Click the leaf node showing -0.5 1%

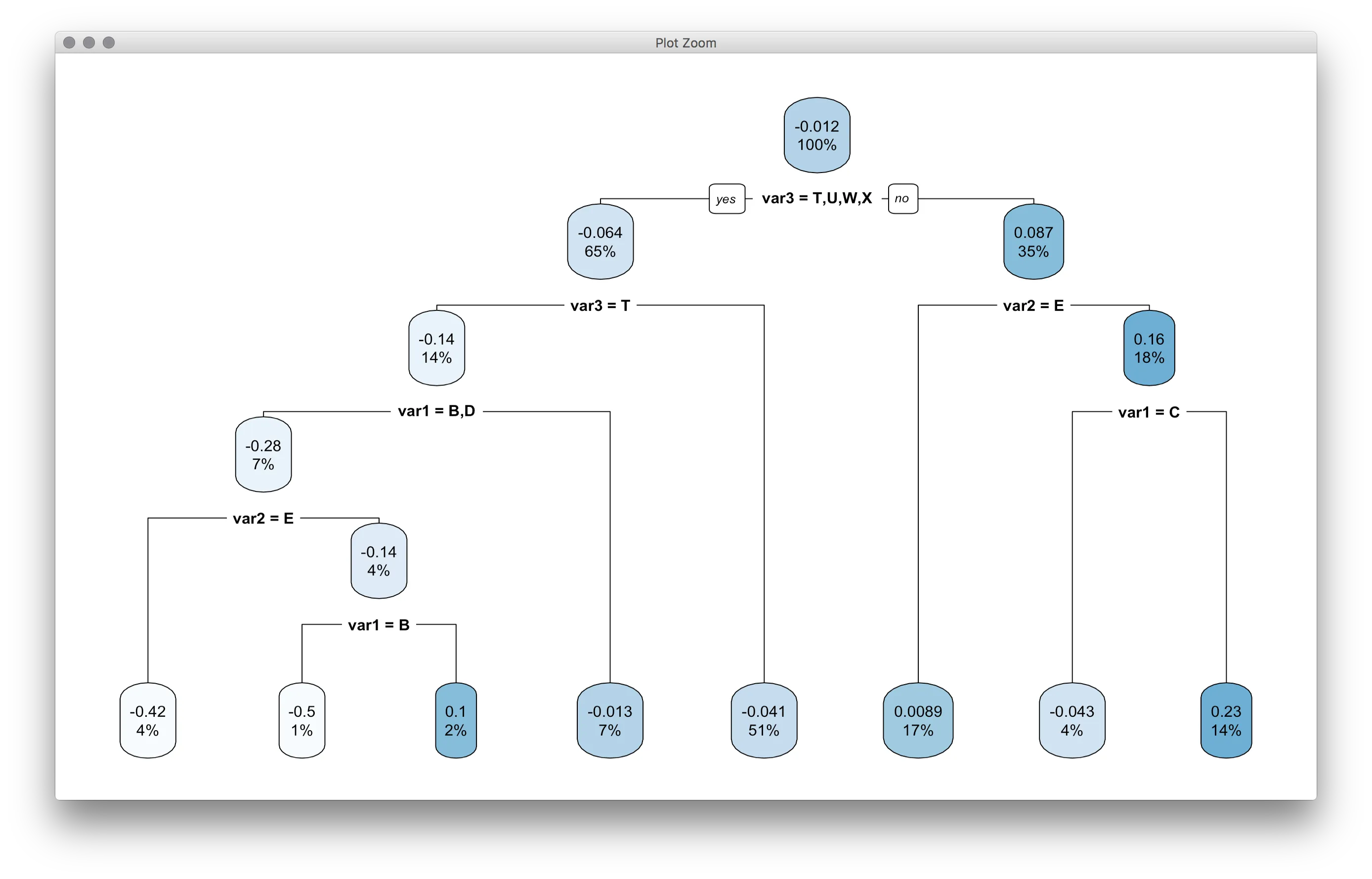coord(302,720)
